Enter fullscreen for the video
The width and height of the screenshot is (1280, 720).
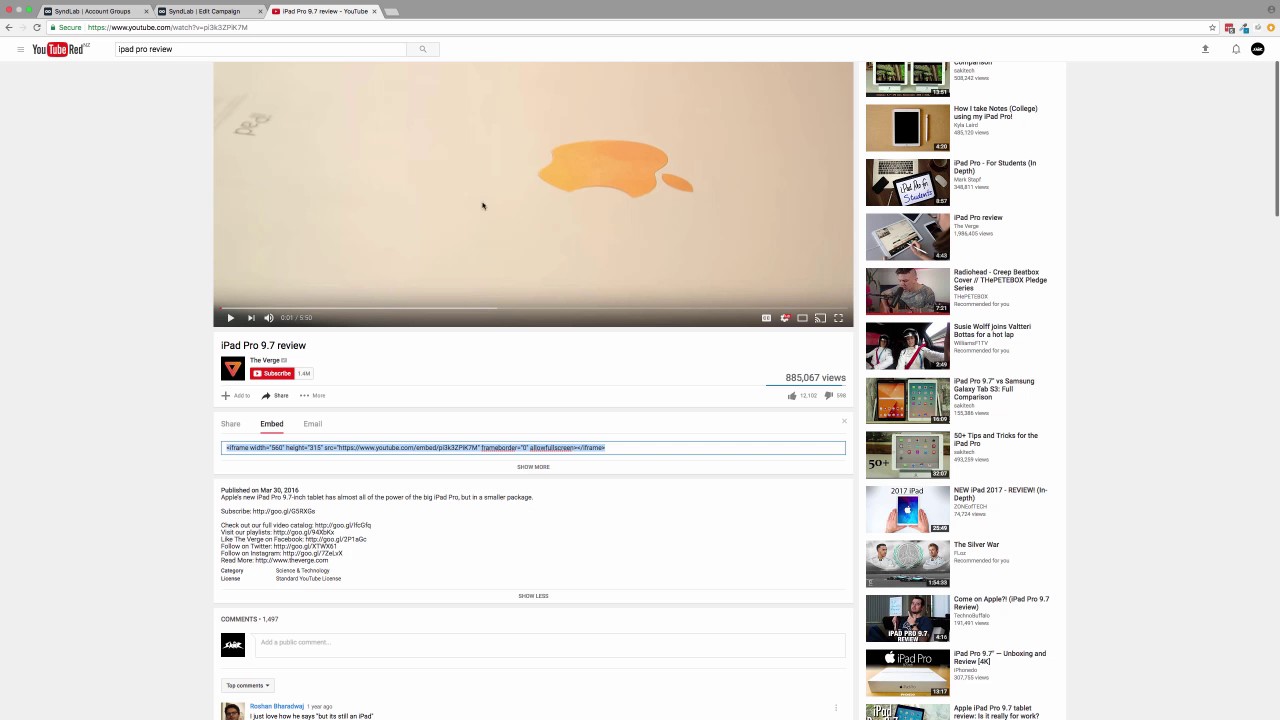tap(838, 318)
